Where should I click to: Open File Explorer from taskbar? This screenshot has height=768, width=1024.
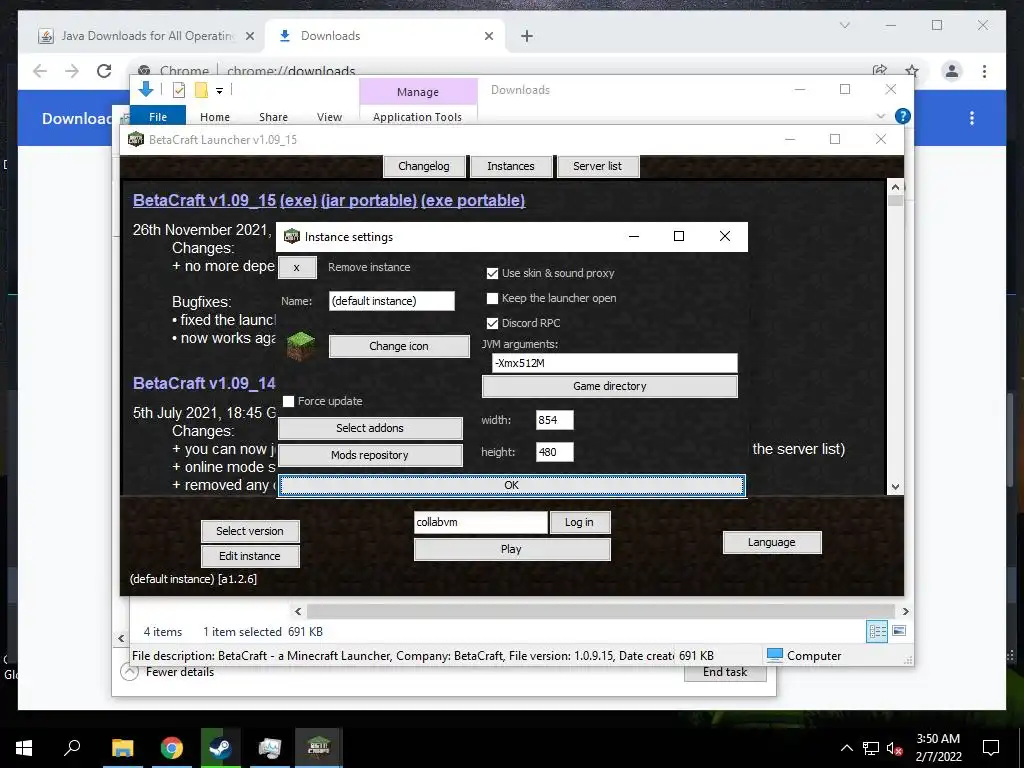(122, 748)
